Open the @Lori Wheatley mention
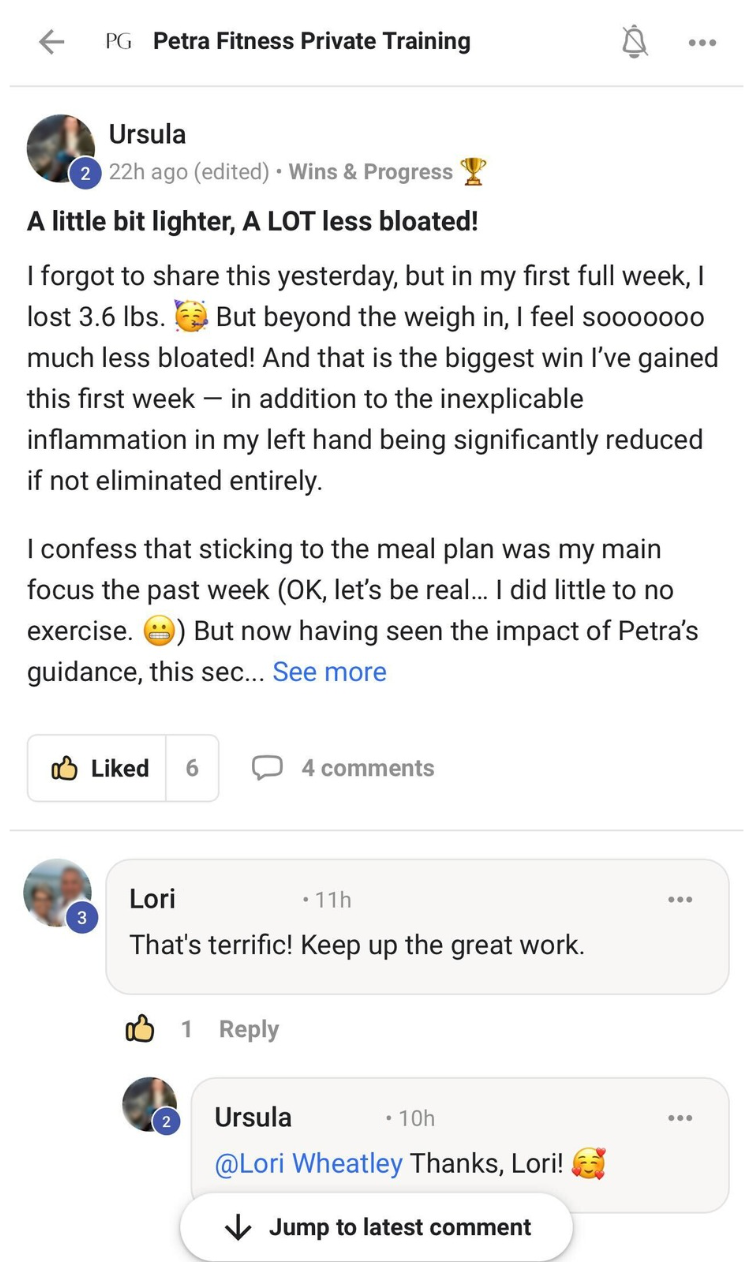 click(x=309, y=1164)
